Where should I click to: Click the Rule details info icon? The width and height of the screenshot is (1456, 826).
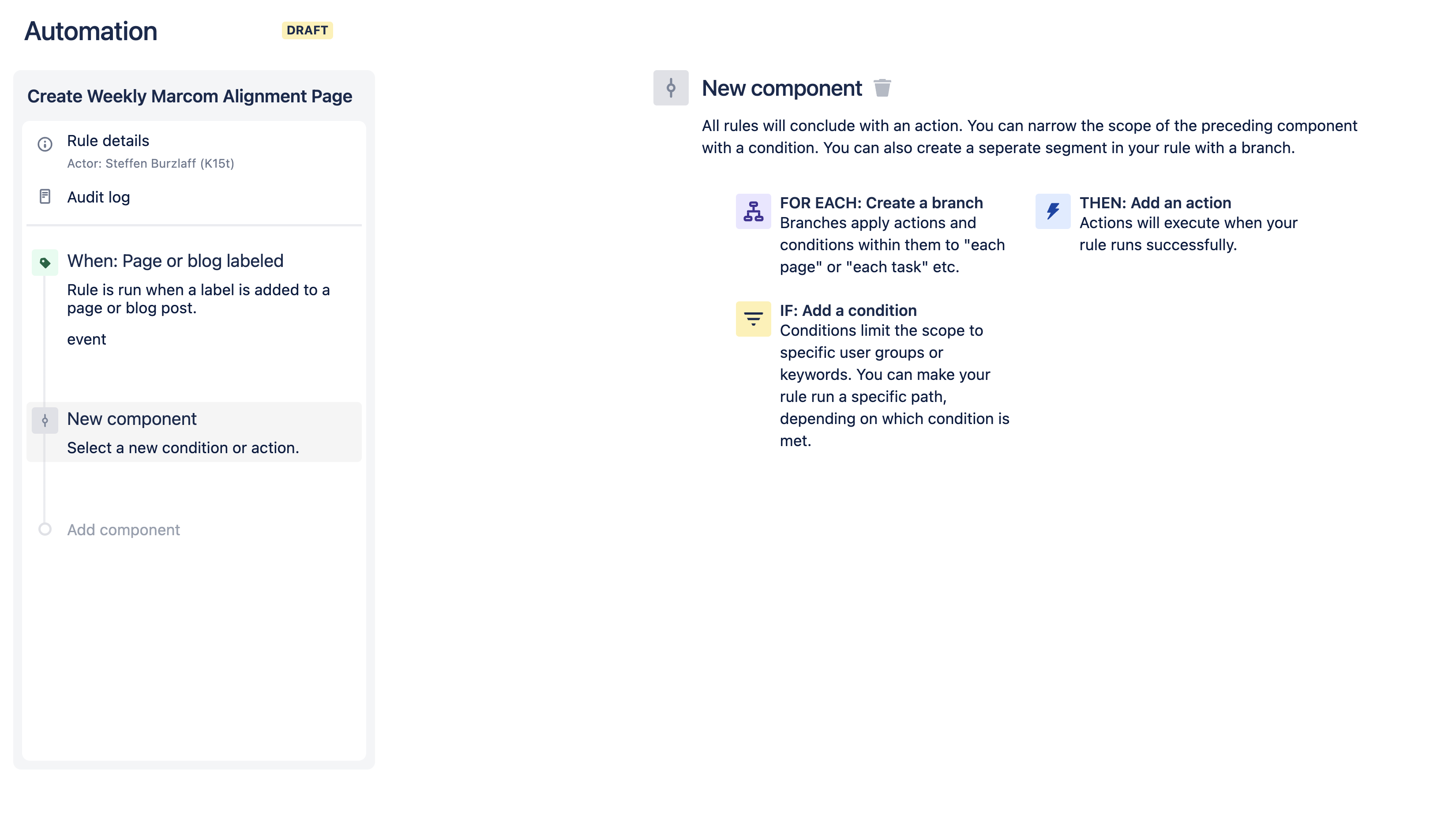click(45, 144)
